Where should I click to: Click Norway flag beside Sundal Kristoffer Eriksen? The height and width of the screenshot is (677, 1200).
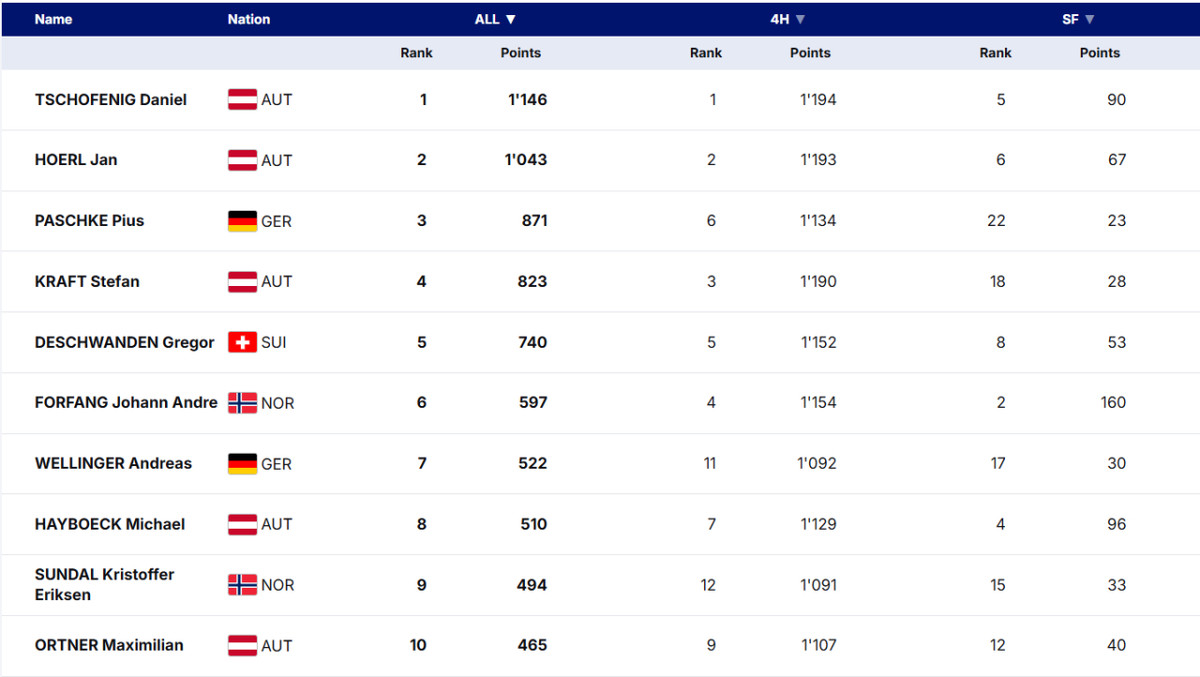tap(242, 585)
